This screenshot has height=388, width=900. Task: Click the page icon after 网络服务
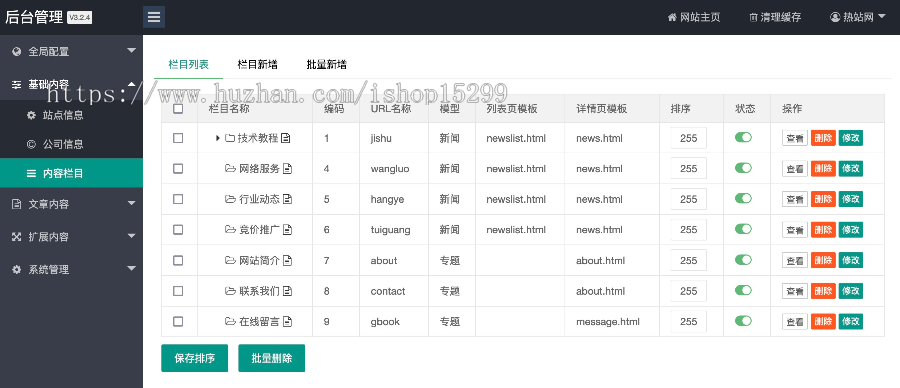coord(288,168)
